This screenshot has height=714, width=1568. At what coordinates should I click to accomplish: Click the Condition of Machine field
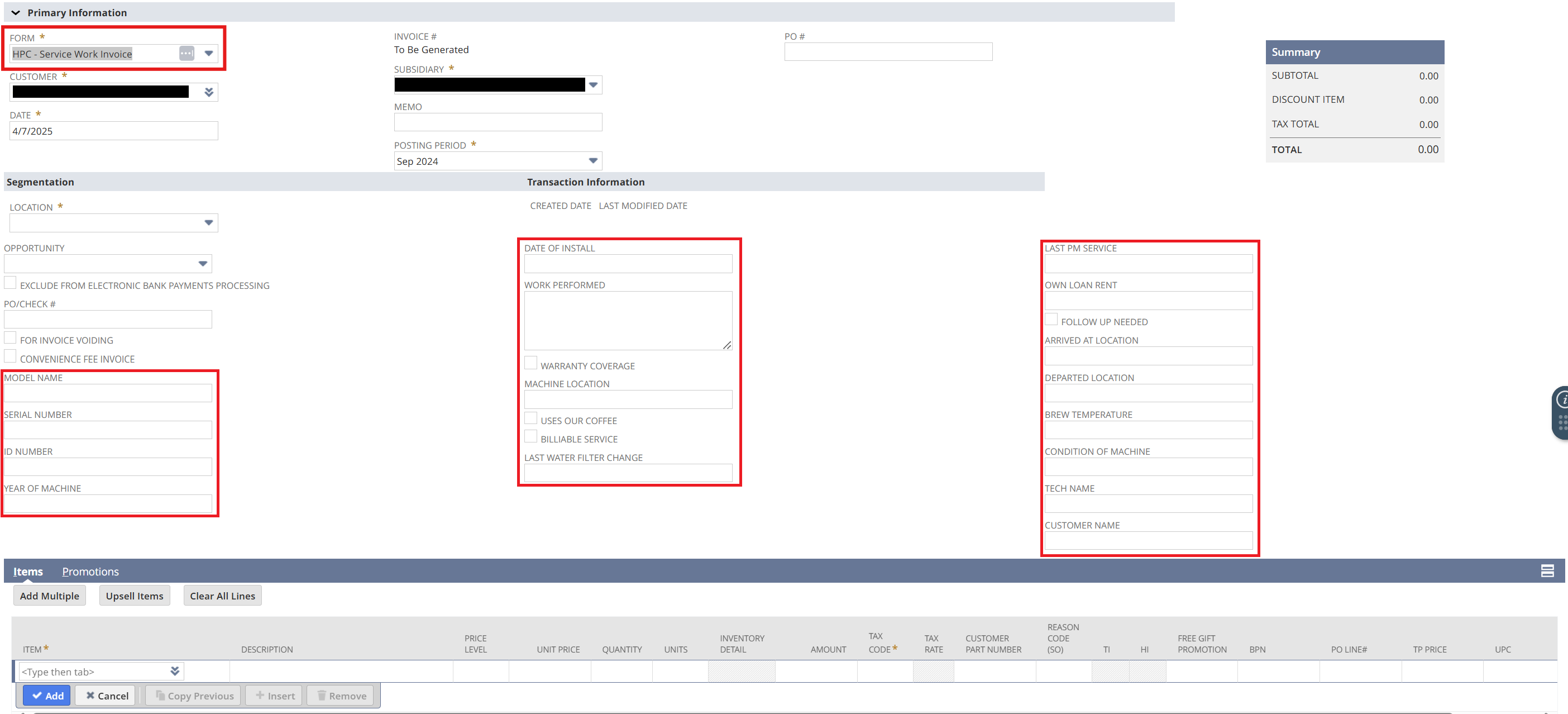(x=1149, y=467)
